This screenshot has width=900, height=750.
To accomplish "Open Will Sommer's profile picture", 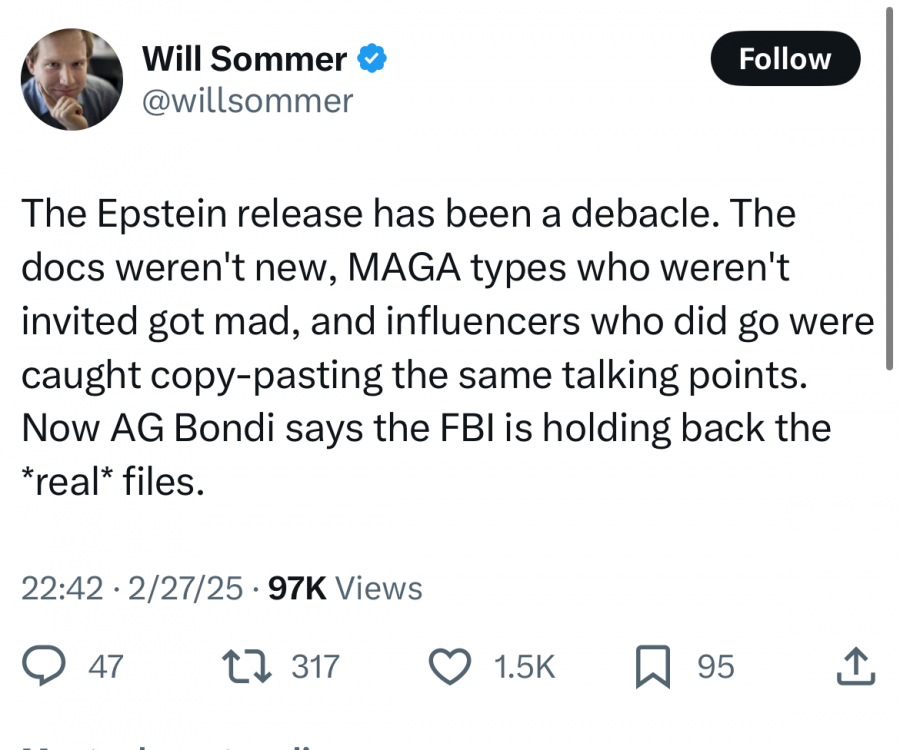I will [x=72, y=80].
